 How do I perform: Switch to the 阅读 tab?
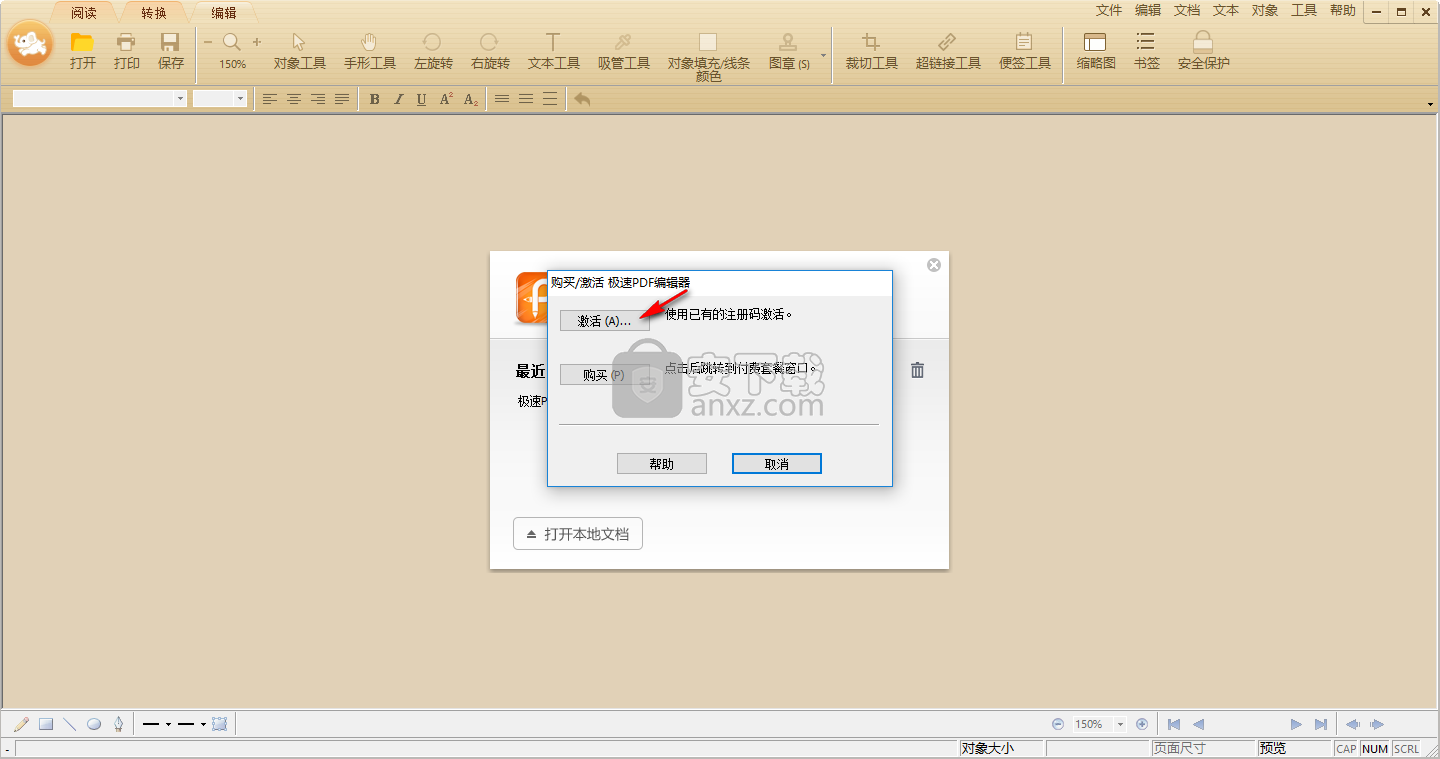pyautogui.click(x=84, y=13)
